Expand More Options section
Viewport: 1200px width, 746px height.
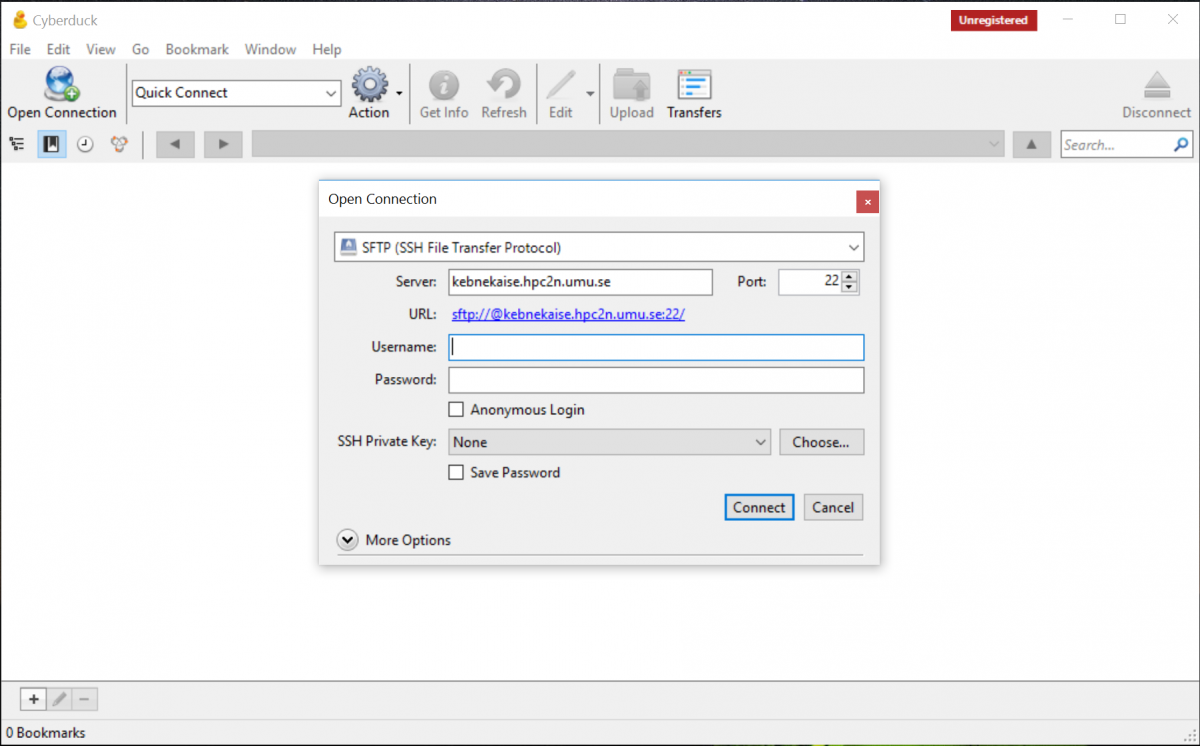[x=348, y=540]
